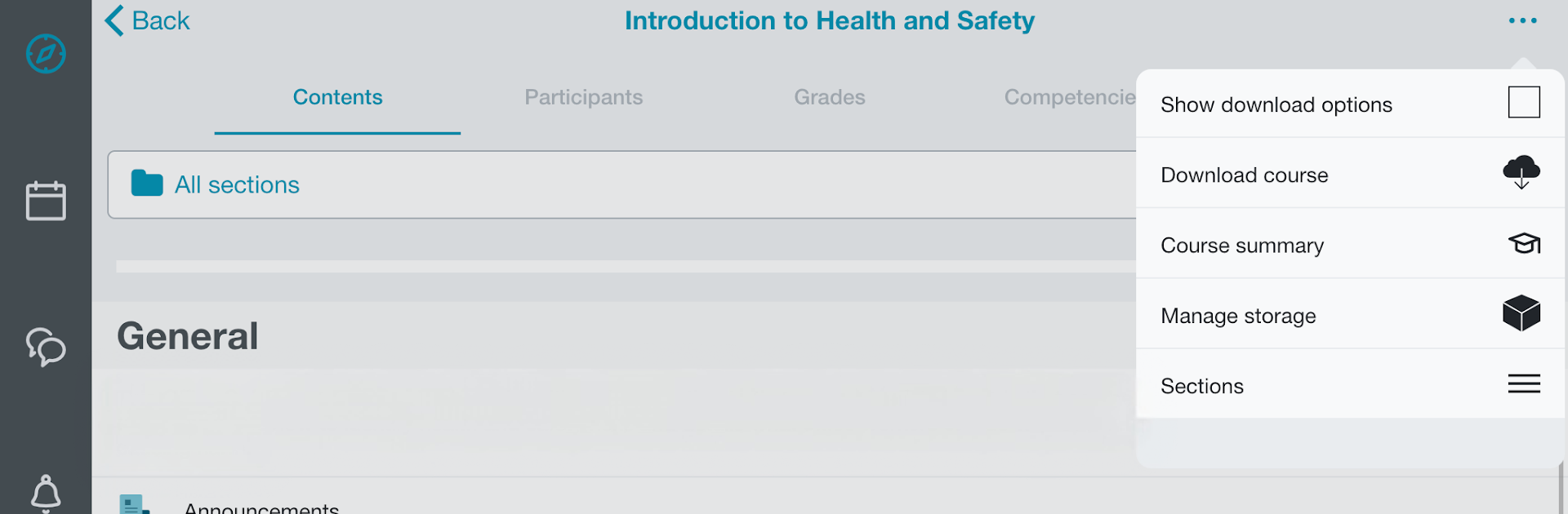This screenshot has height=514, width=1568.
Task: Click the graduation cap summary icon
Action: click(x=1524, y=243)
